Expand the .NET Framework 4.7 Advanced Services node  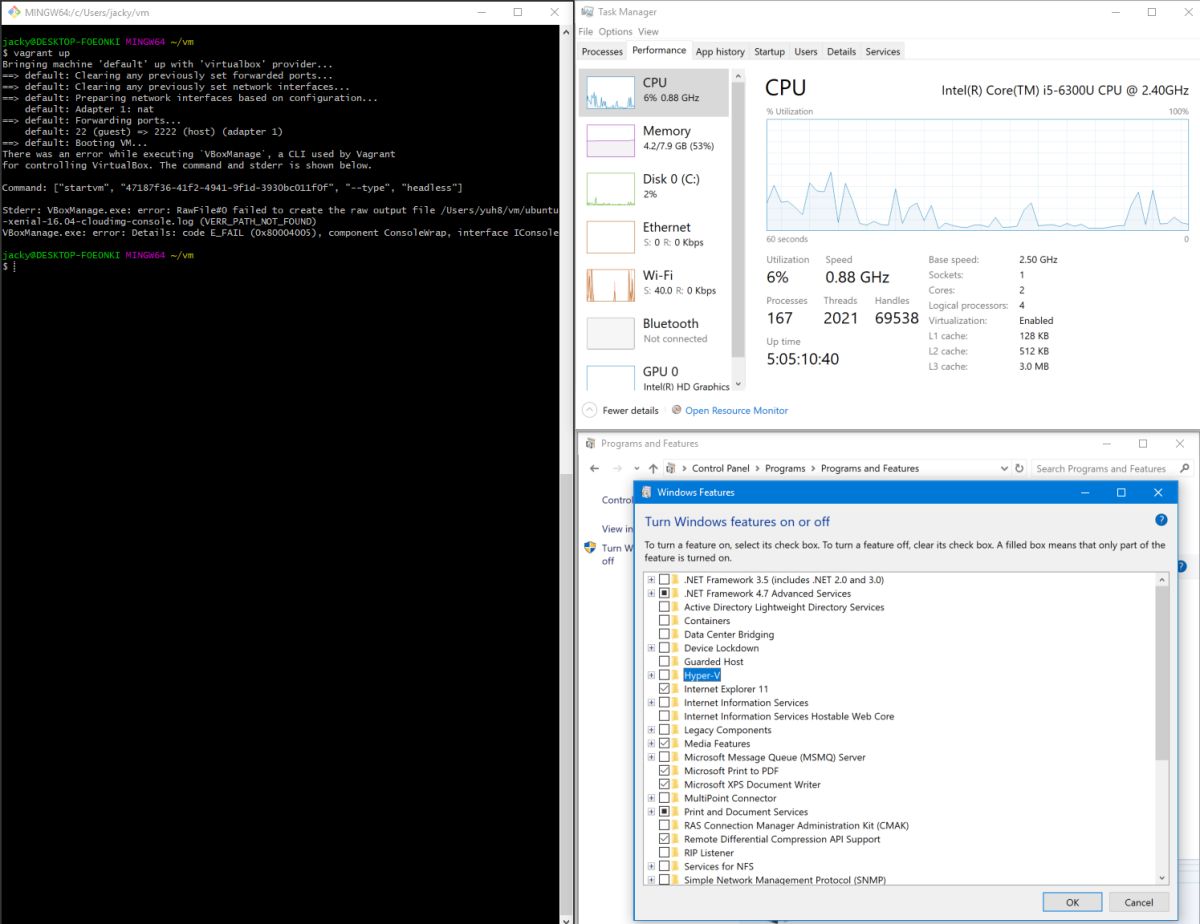(651, 594)
